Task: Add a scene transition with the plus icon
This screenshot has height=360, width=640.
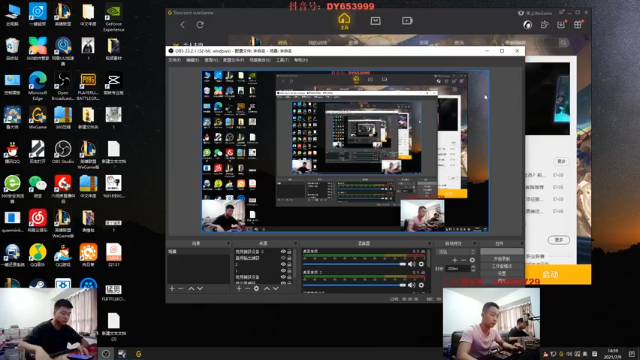Action: (x=455, y=260)
